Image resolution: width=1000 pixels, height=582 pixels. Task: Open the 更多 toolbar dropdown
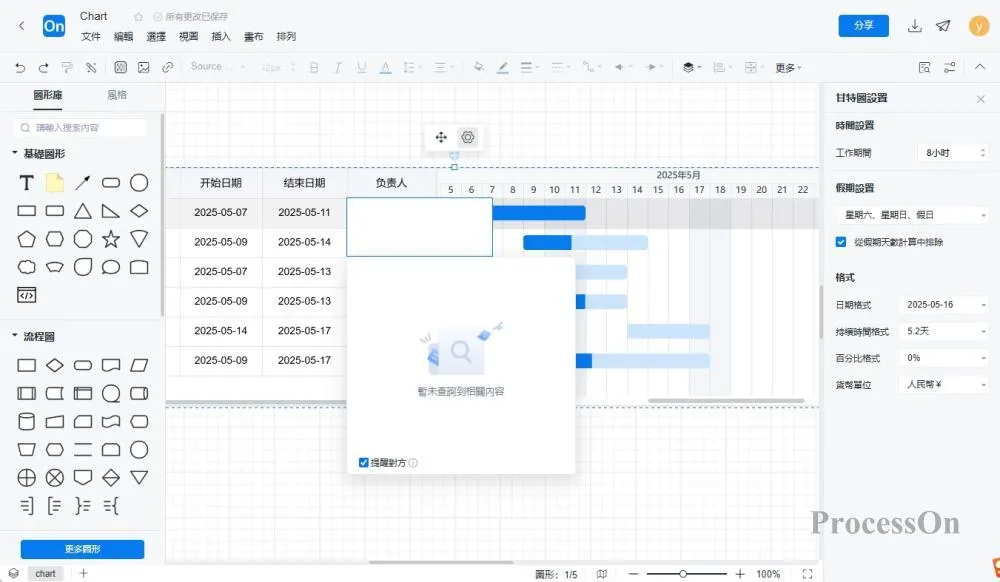click(x=788, y=68)
